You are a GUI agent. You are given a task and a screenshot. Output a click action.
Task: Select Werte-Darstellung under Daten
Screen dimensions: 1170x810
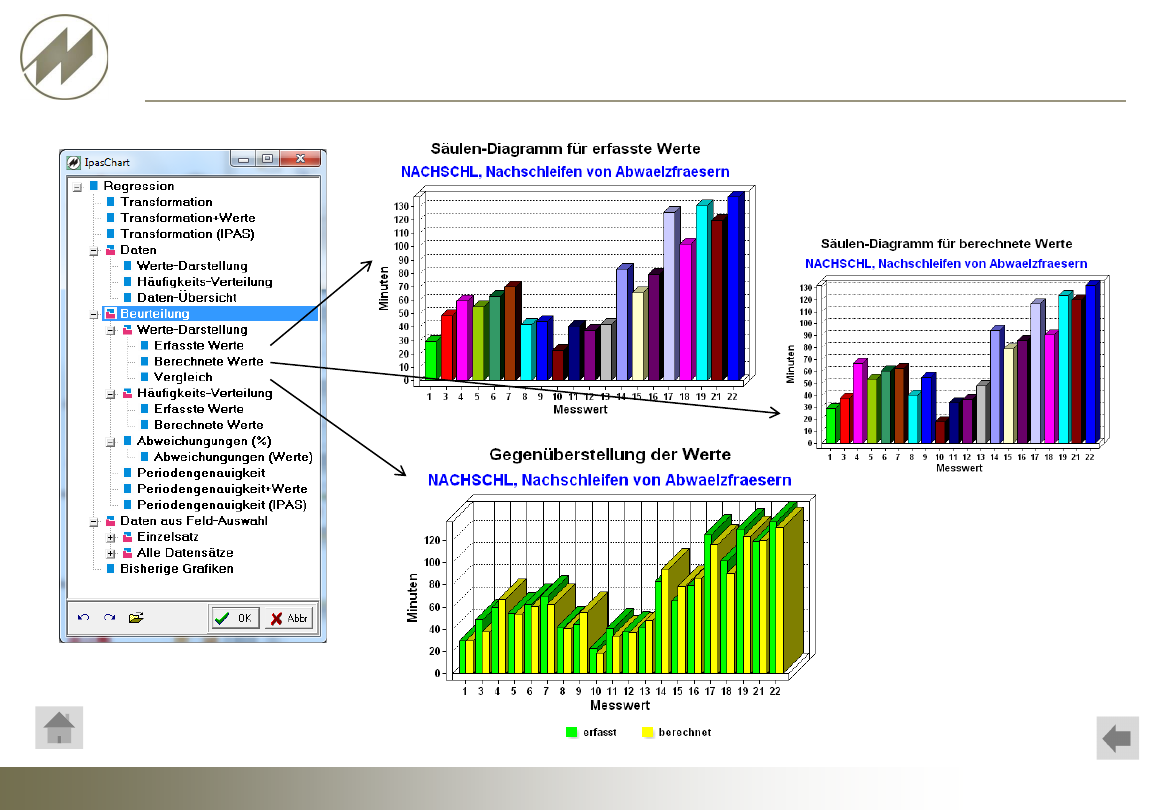(x=192, y=266)
